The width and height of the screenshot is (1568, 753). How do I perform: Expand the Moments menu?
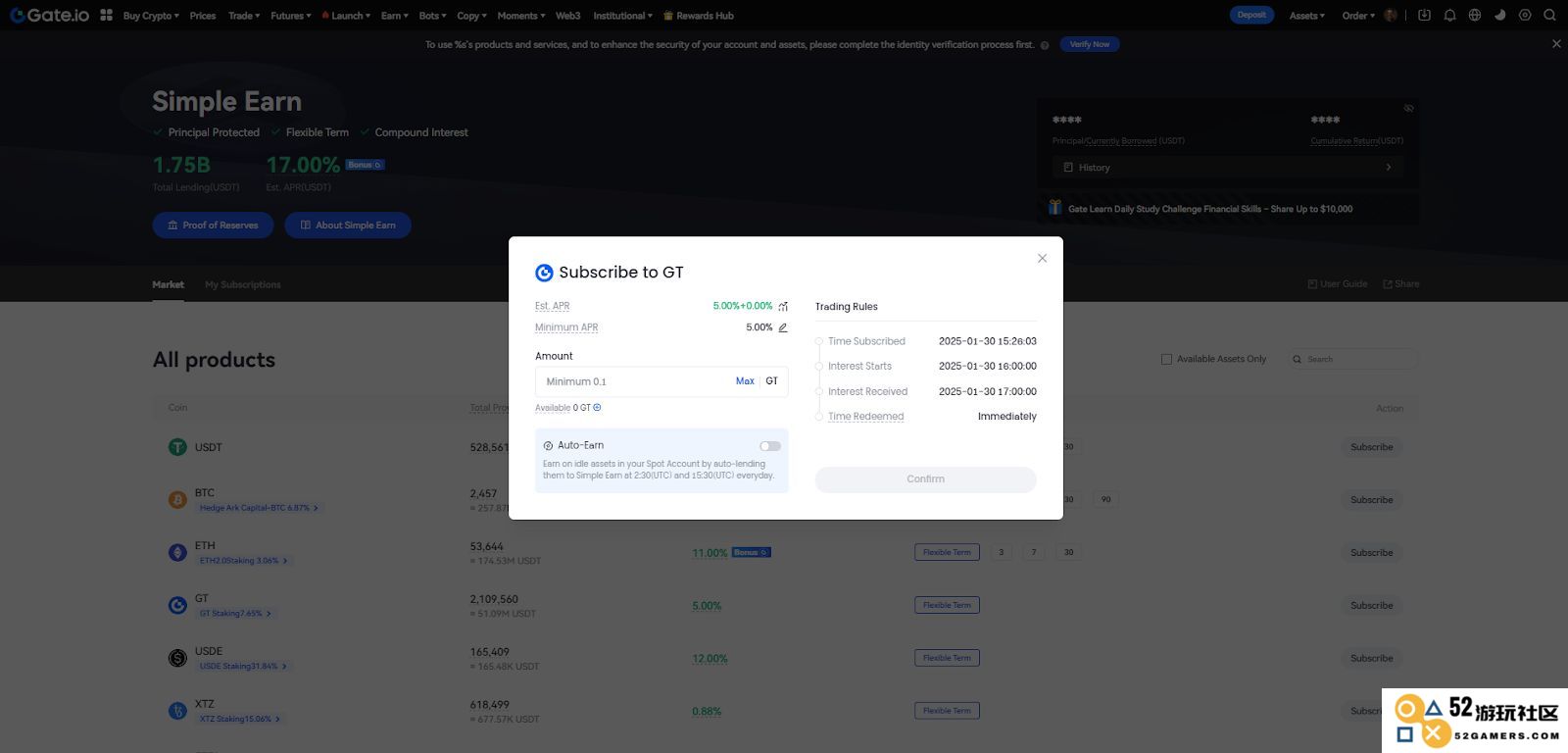point(521,16)
